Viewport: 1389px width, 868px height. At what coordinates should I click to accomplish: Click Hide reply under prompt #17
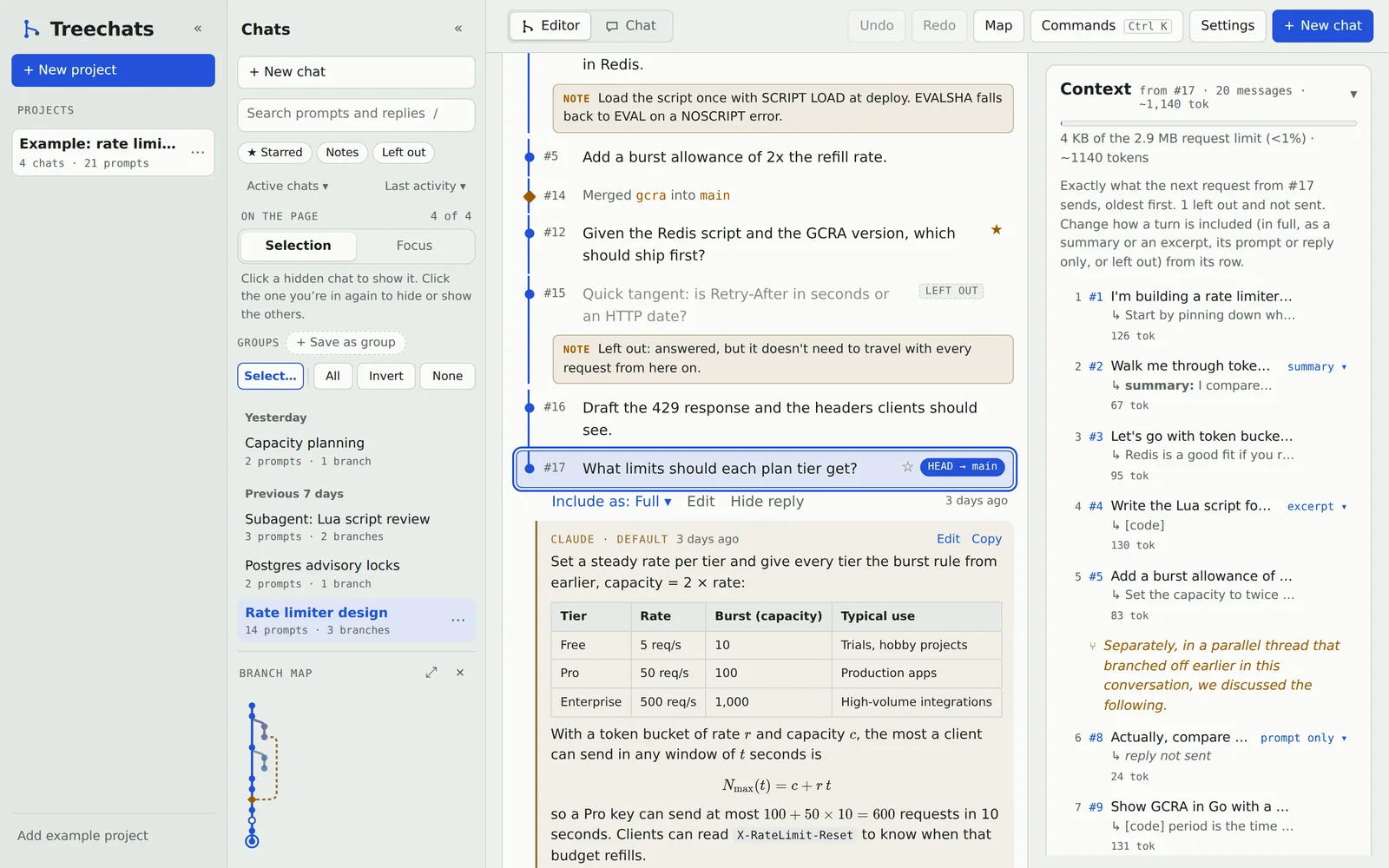pyautogui.click(x=767, y=502)
